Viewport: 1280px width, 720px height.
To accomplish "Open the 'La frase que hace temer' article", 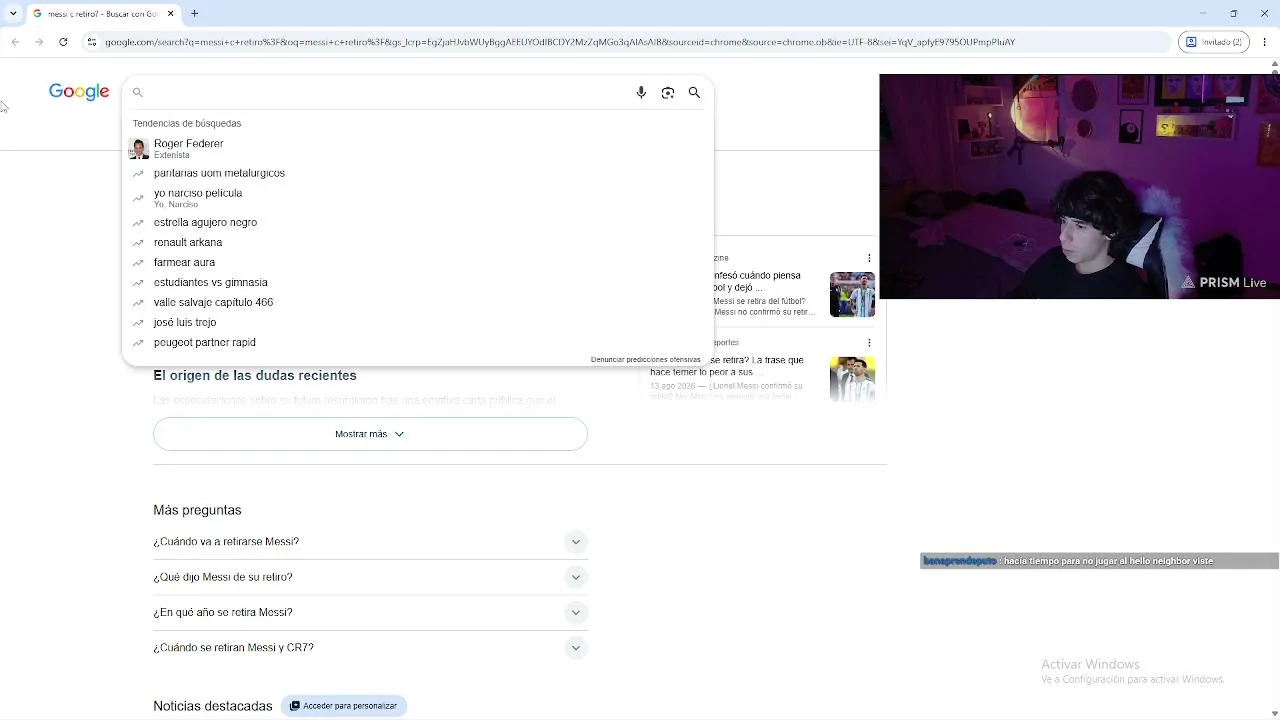I will tap(756, 366).
